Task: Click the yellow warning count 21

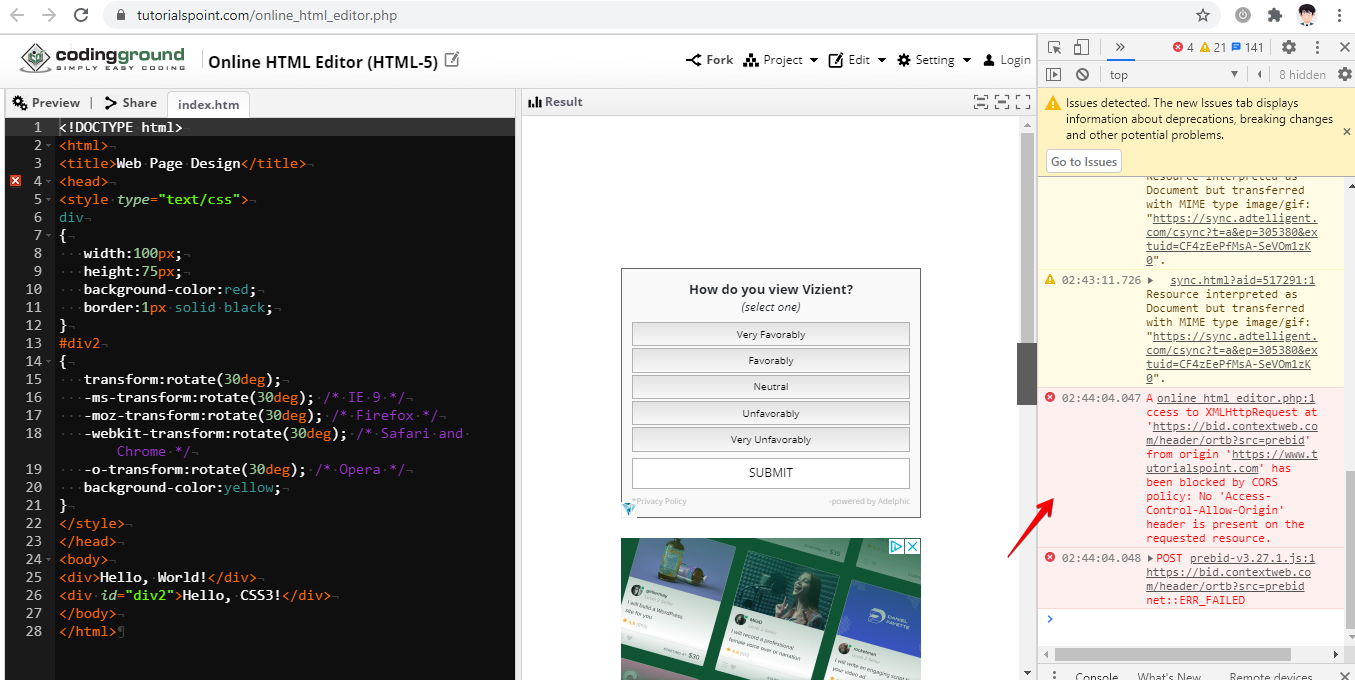Action: click(x=1213, y=47)
